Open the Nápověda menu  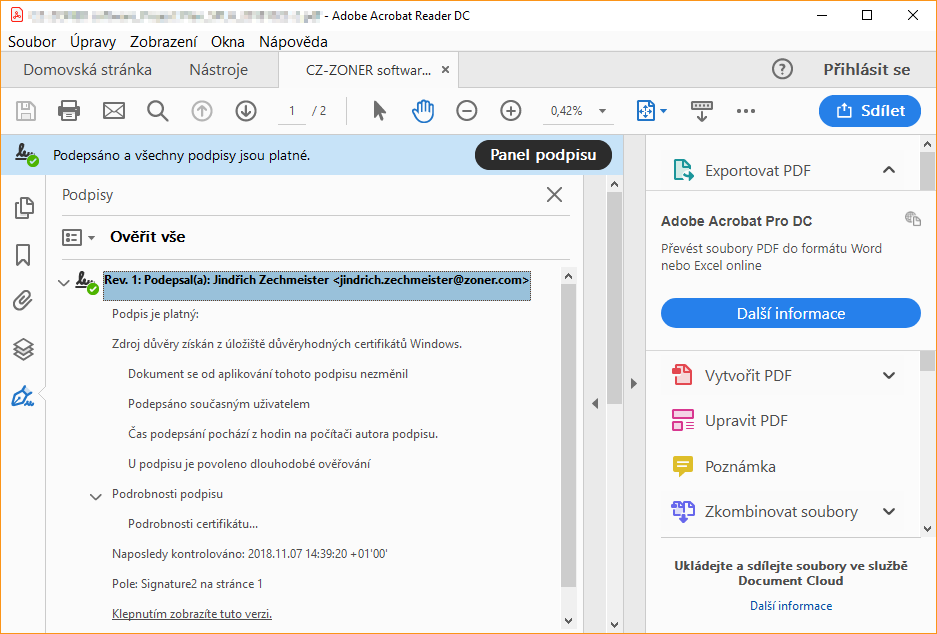coord(293,42)
